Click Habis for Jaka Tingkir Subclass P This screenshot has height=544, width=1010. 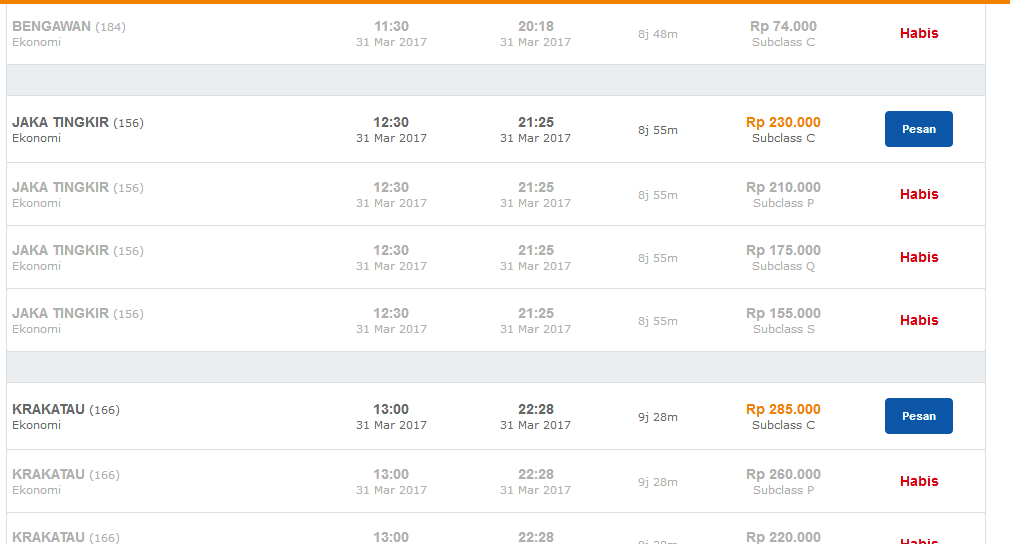click(918, 194)
